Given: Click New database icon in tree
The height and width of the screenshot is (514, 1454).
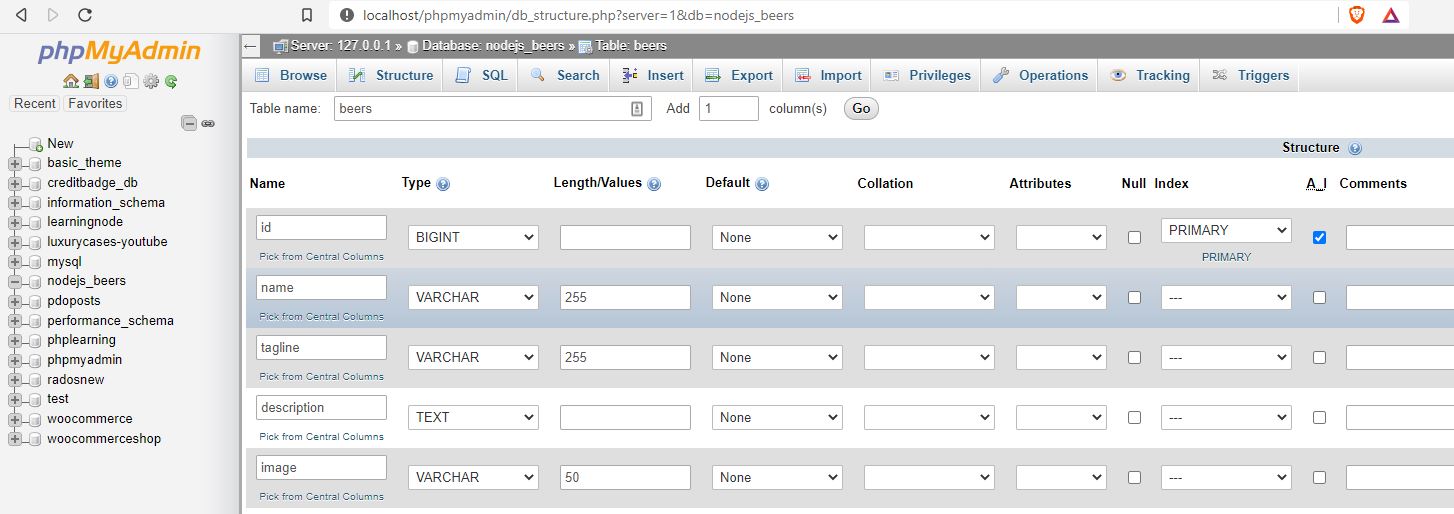Looking at the screenshot, I should [36, 144].
